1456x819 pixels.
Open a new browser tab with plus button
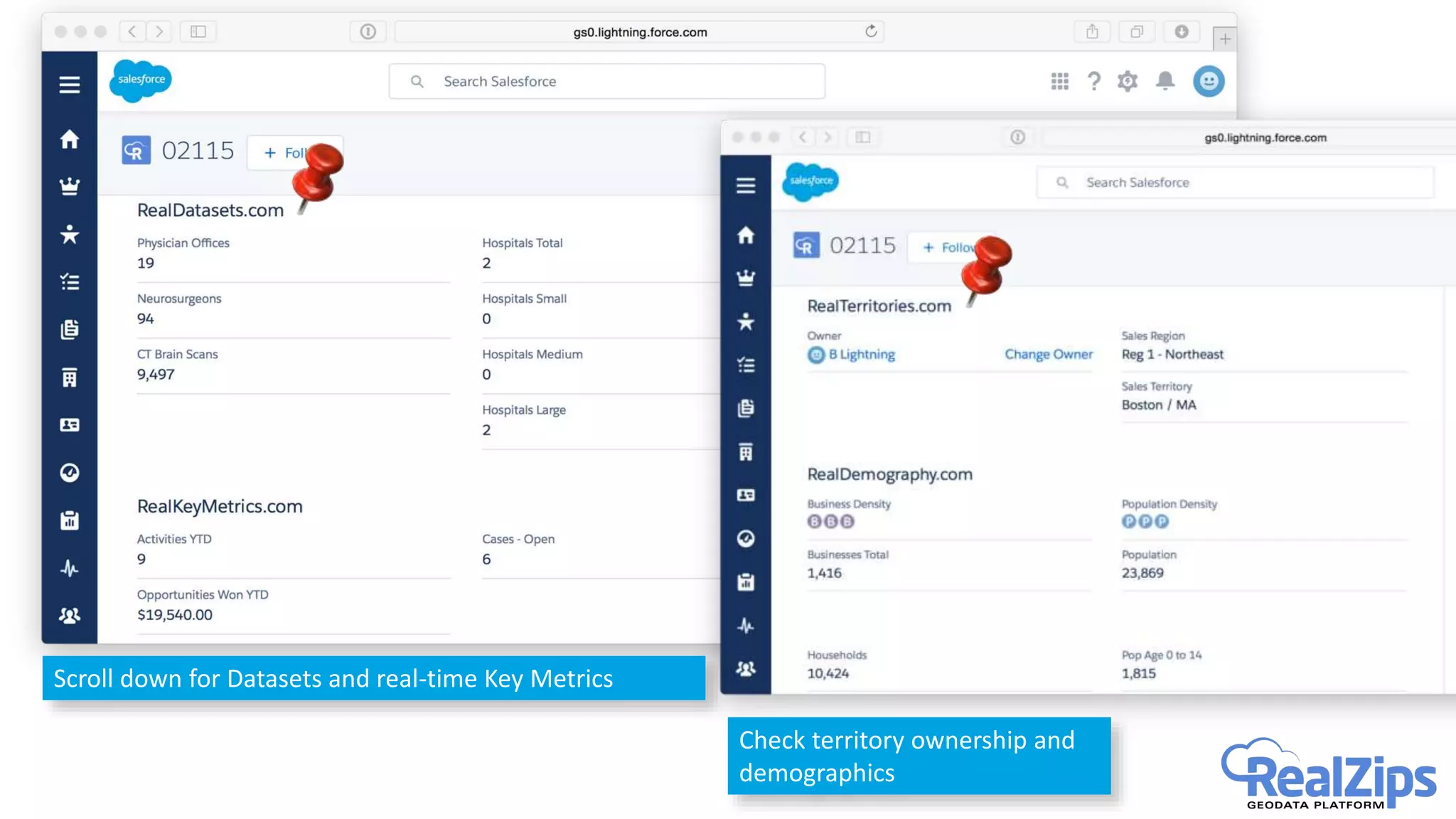coord(1224,39)
